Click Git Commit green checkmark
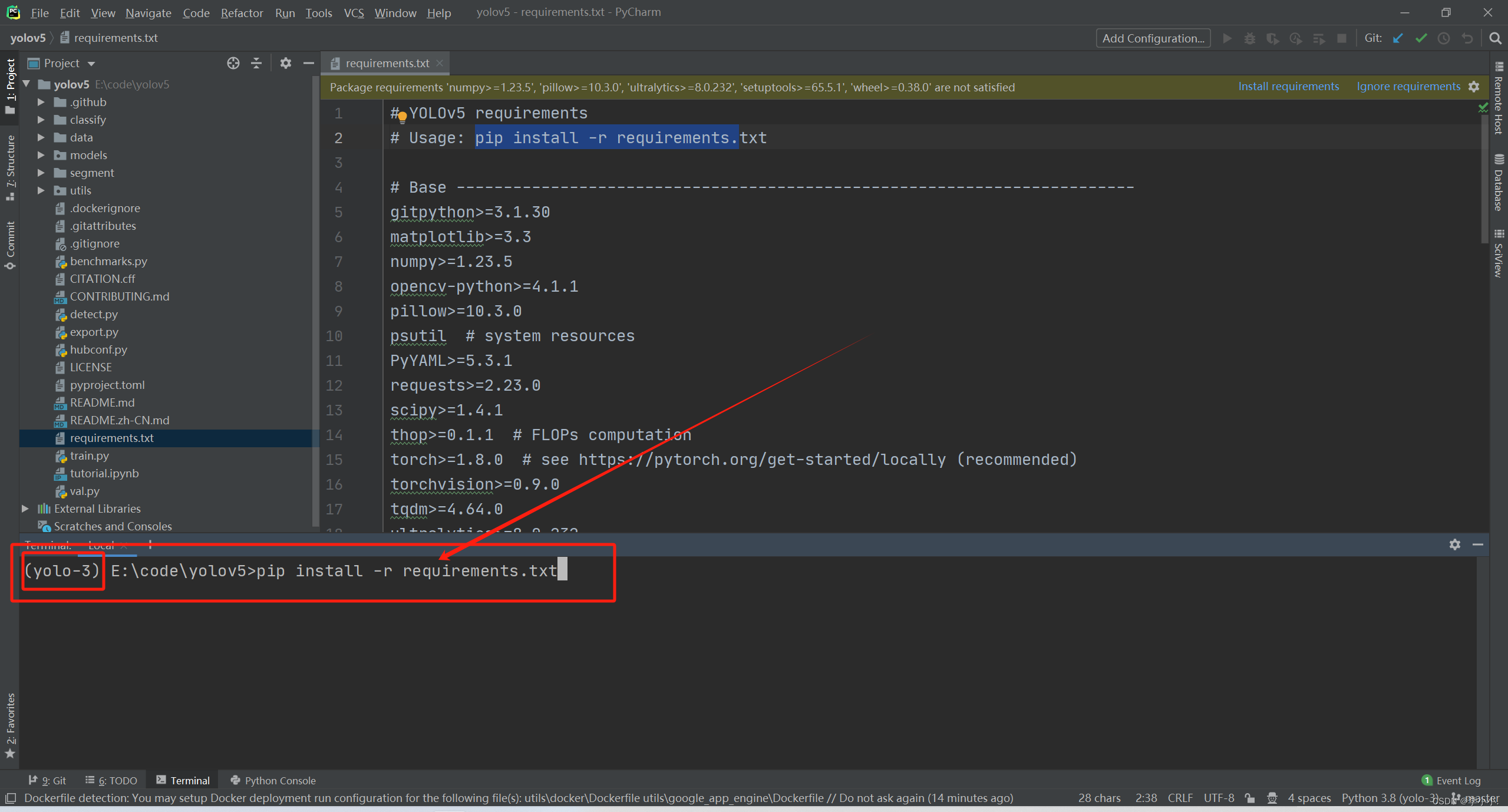Viewport: 1508px width, 812px height. pyautogui.click(x=1421, y=38)
